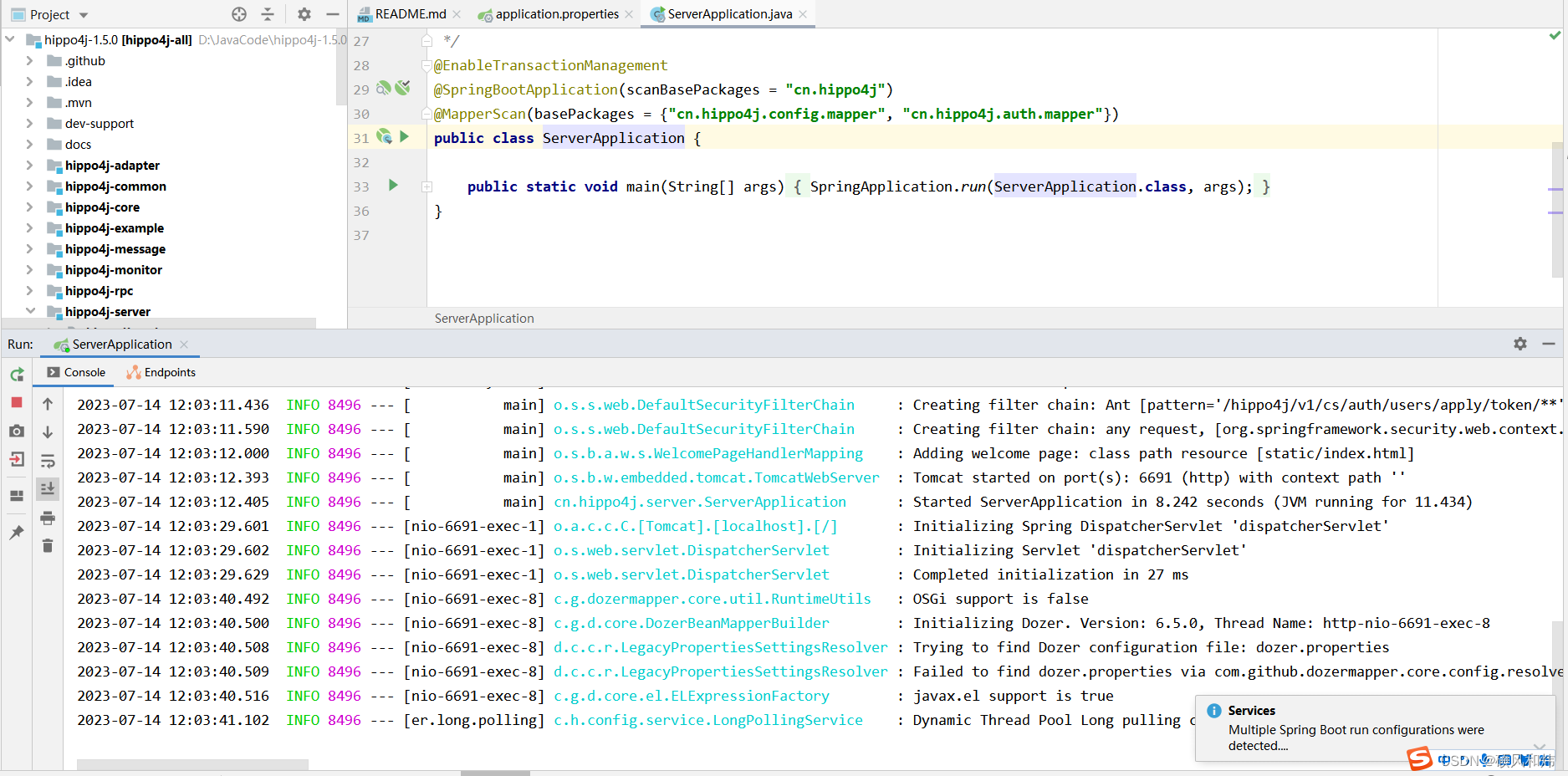Collapse the hippo4j-server module
Screen dimensions: 1568x776
(x=29, y=311)
